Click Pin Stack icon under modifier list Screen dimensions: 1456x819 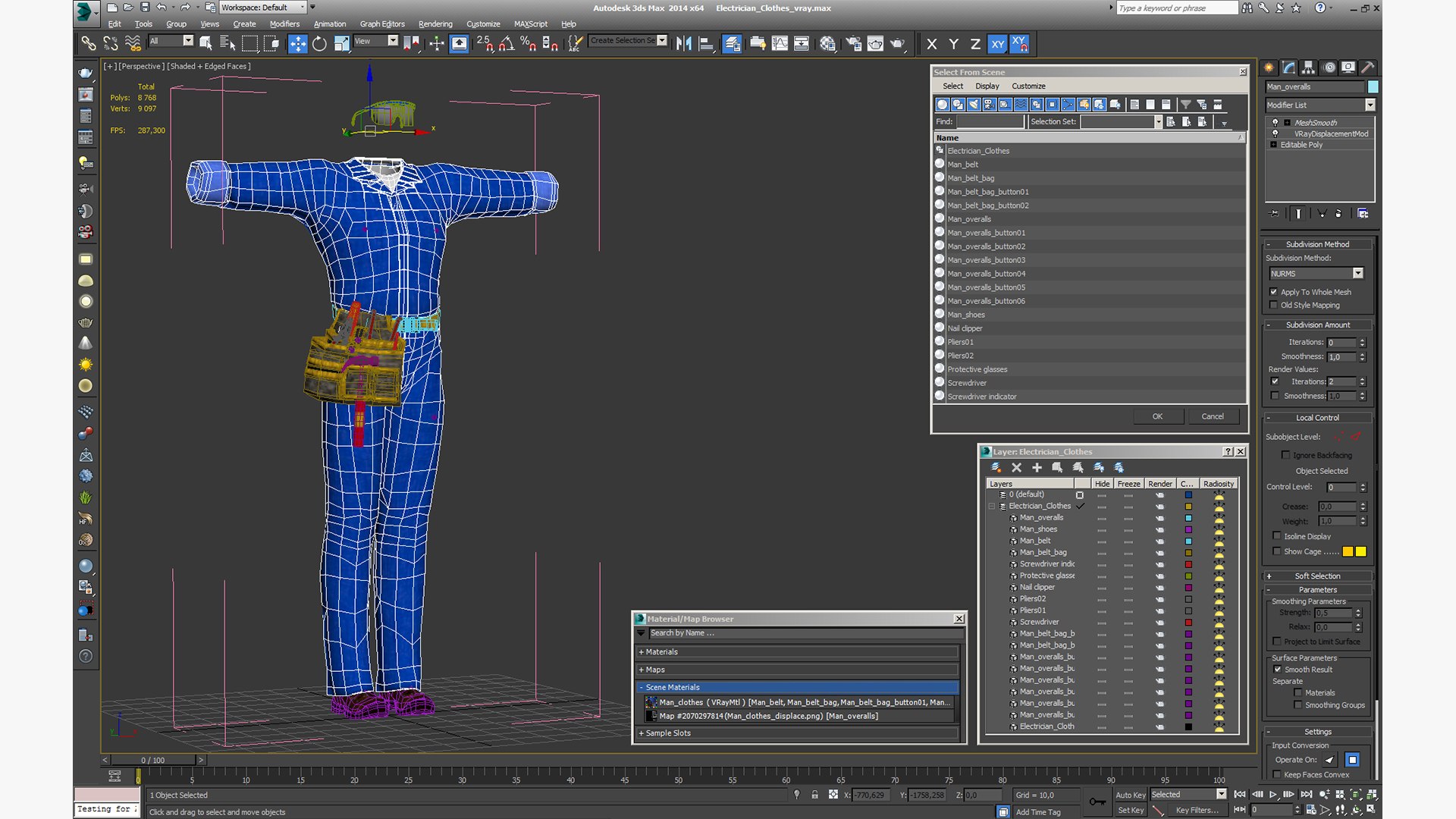1274,214
